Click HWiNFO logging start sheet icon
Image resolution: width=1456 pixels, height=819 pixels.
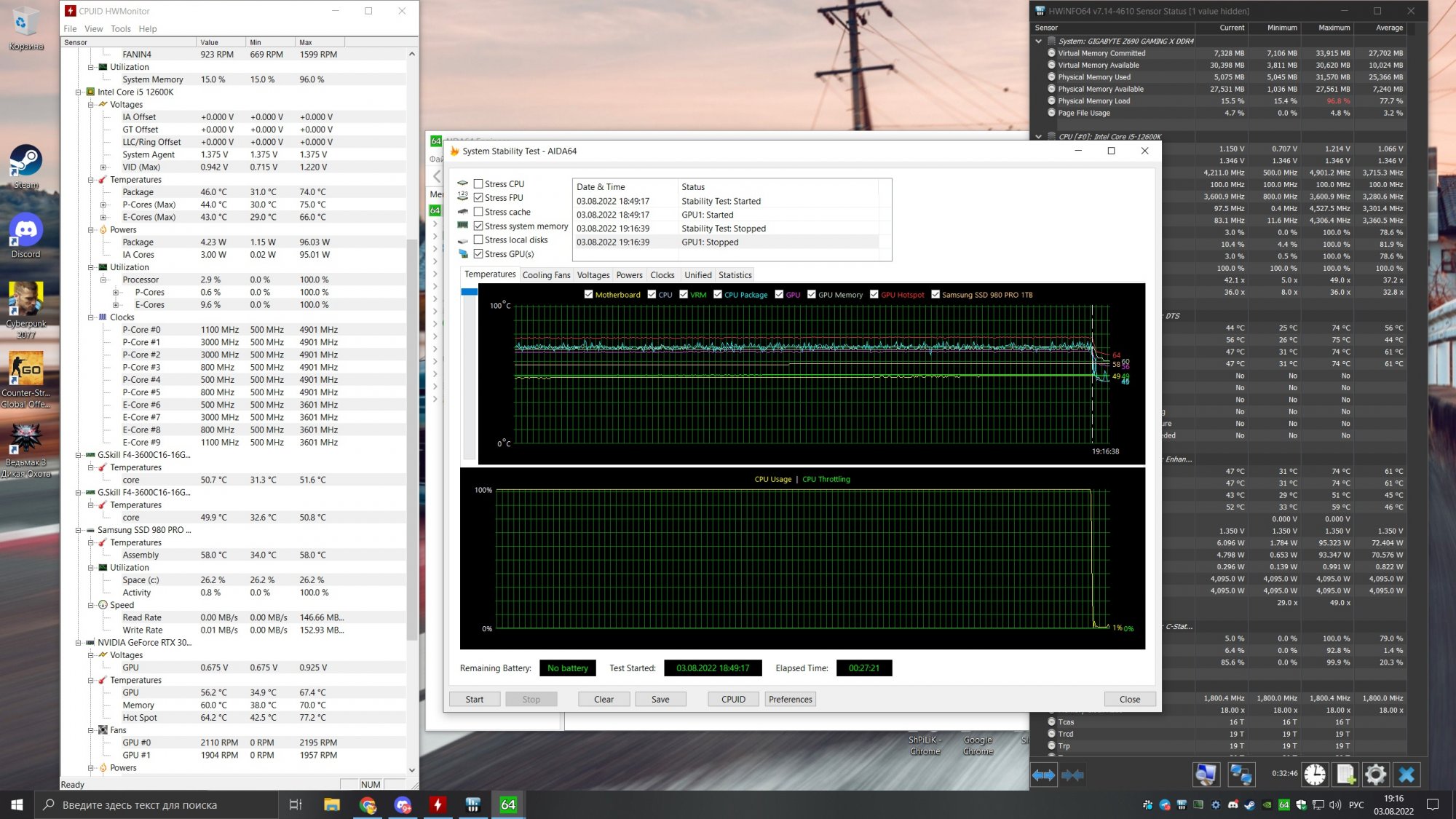pos(1345,775)
